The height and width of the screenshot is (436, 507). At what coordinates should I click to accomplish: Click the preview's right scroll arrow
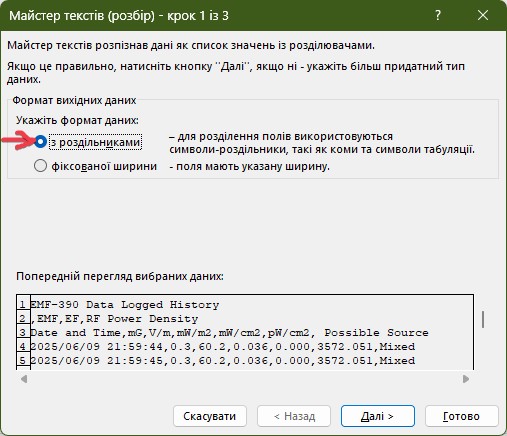point(466,379)
